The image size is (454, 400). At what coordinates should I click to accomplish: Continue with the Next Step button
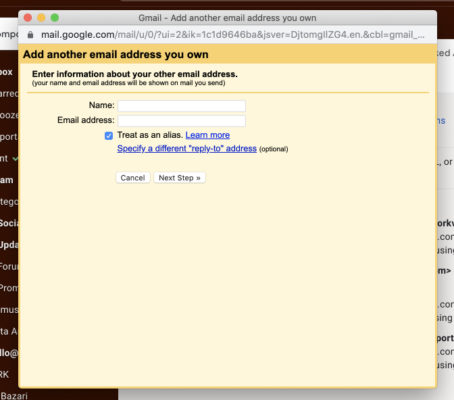point(179,178)
